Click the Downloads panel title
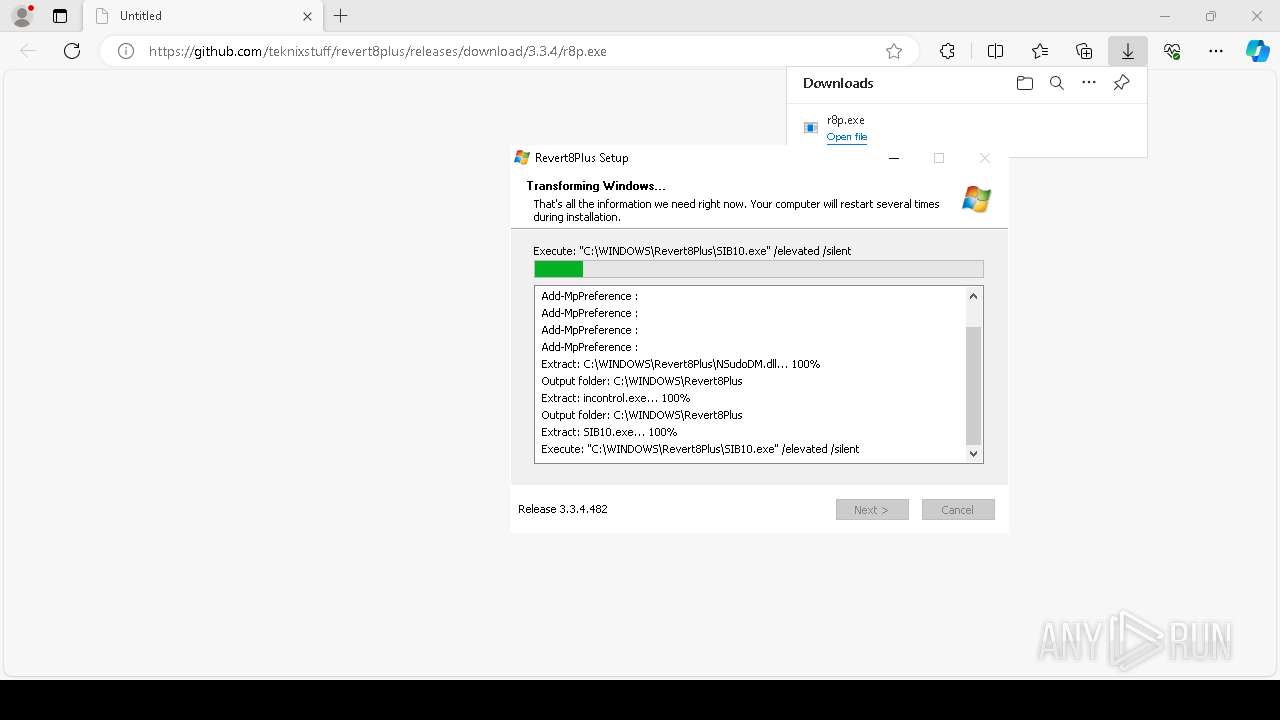This screenshot has height=720, width=1280. [x=838, y=83]
